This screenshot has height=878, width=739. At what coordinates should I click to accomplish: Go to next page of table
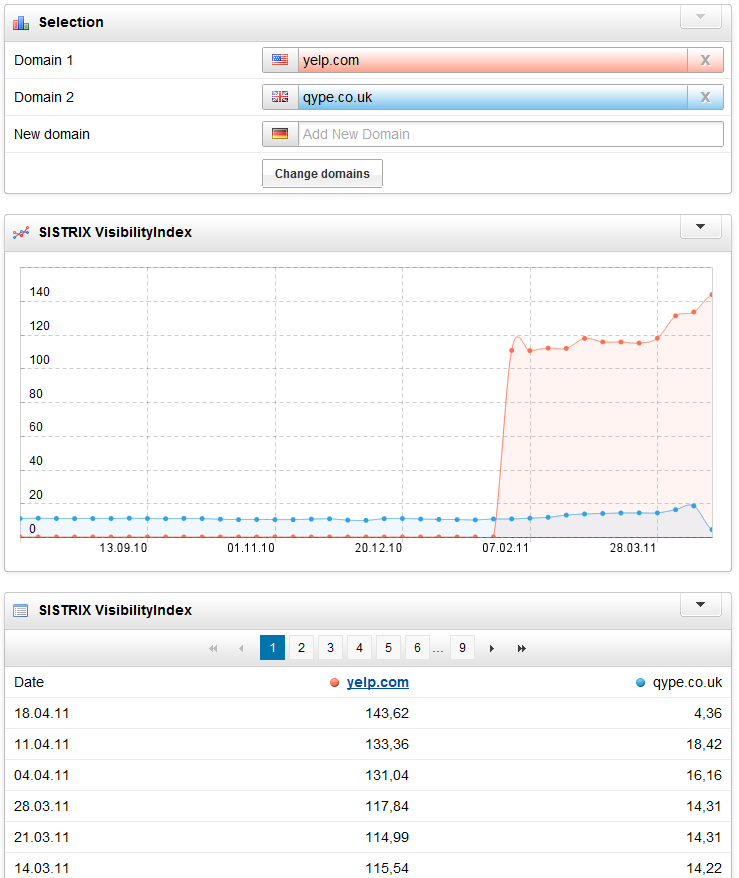(491, 648)
